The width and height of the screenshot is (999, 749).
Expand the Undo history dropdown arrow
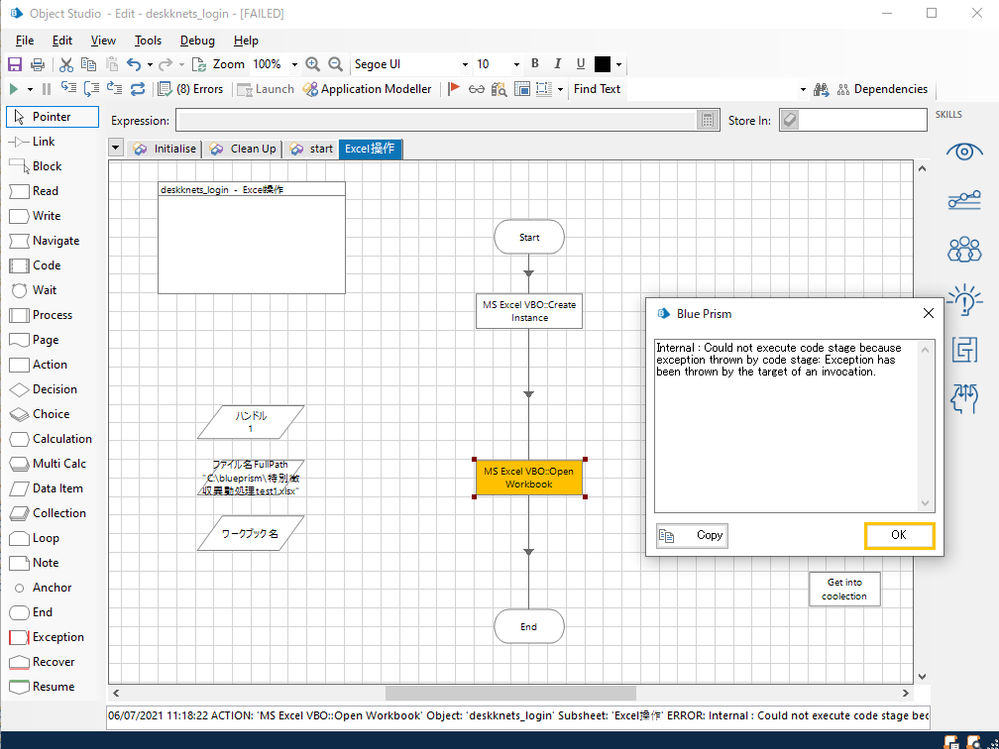point(150,64)
